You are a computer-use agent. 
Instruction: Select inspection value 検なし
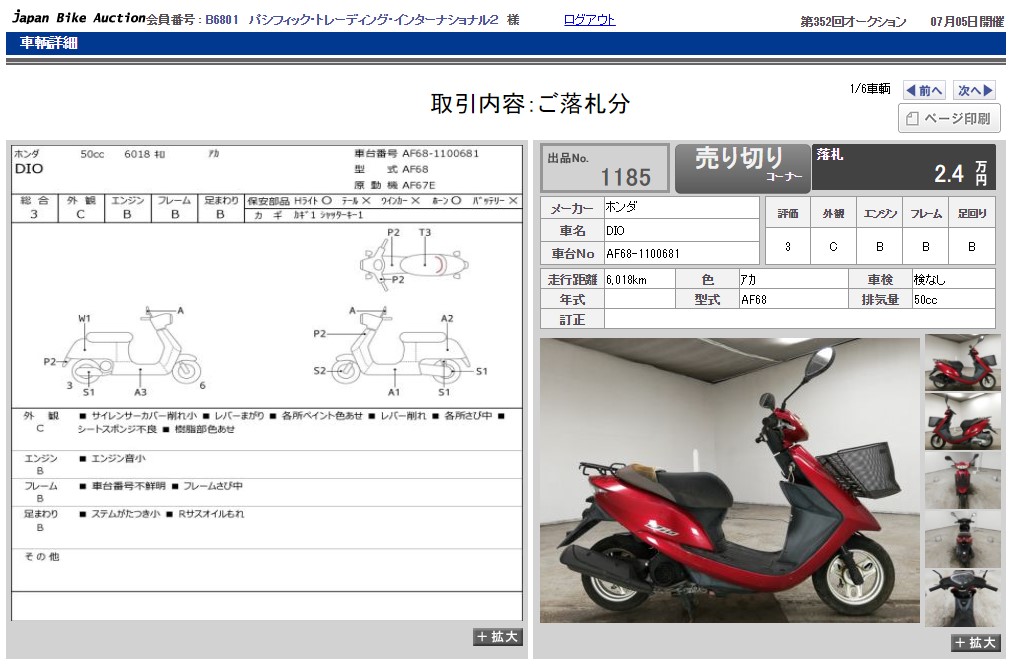[x=929, y=280]
